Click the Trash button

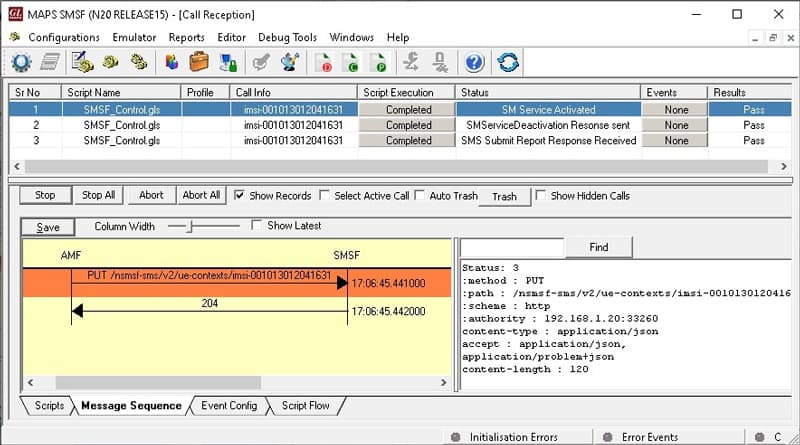coord(505,196)
